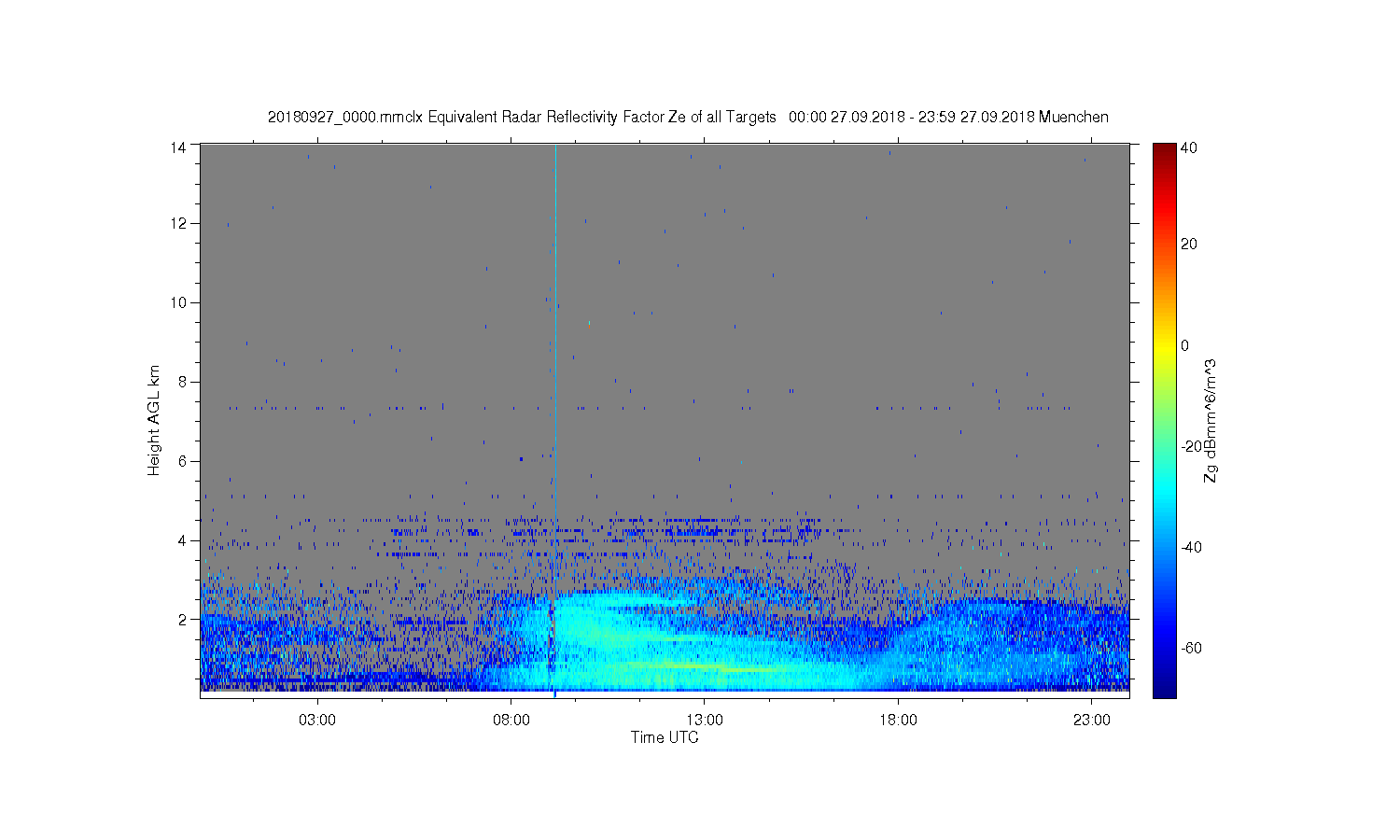Image resolution: width=1400 pixels, height=840 pixels.
Task: Click the height tick label '6'
Action: point(183,461)
